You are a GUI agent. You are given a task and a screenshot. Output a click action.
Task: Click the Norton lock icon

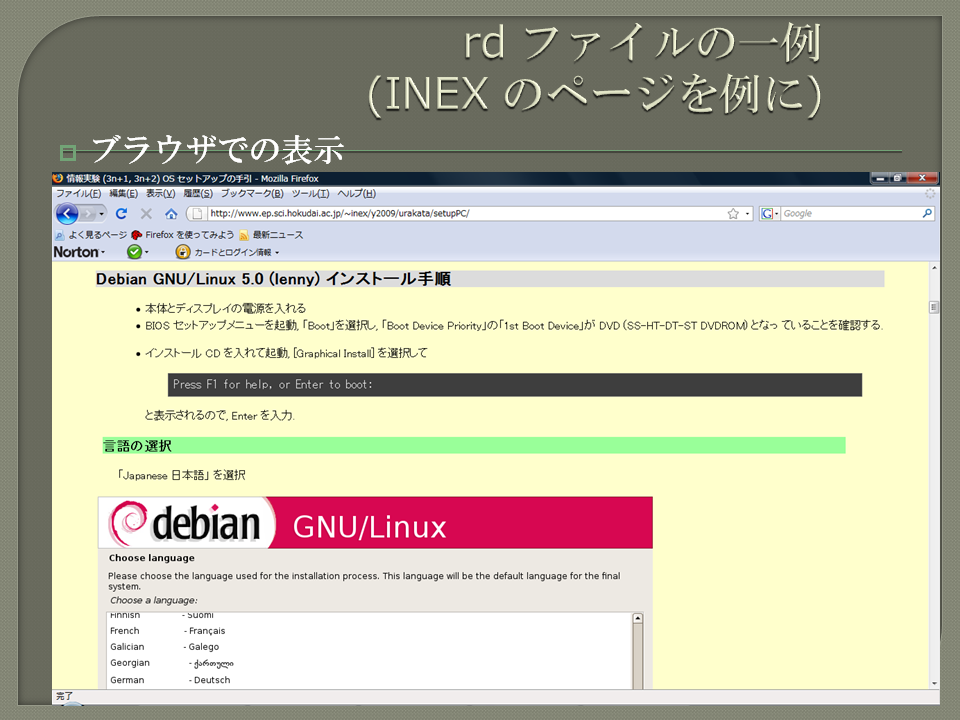182,252
